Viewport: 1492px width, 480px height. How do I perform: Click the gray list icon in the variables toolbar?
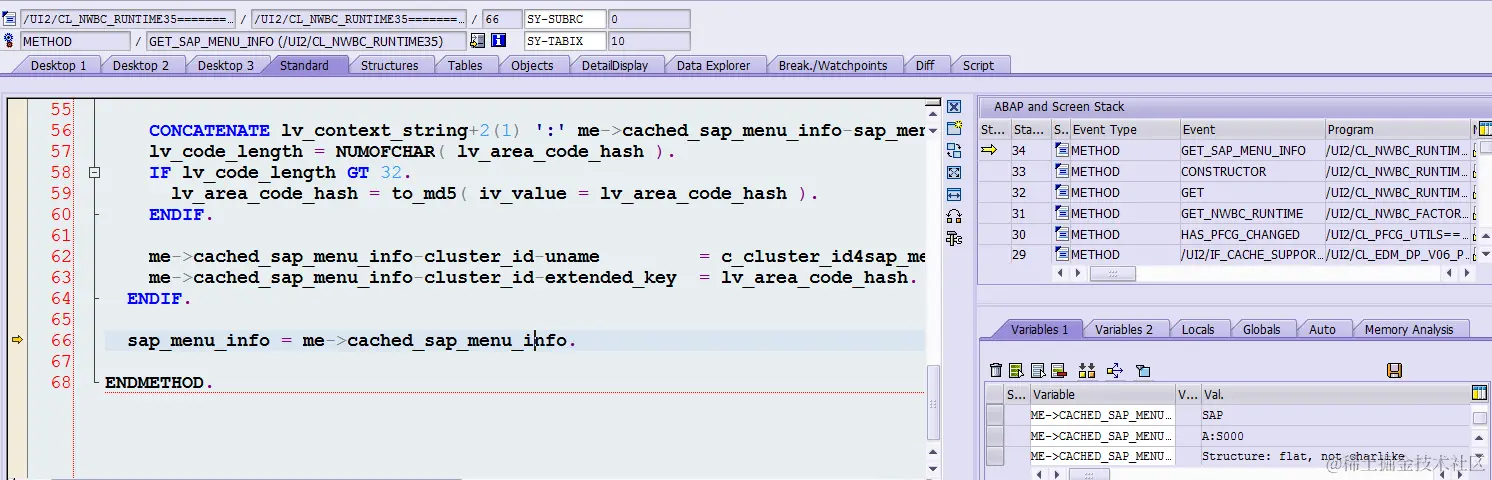pos(1038,371)
